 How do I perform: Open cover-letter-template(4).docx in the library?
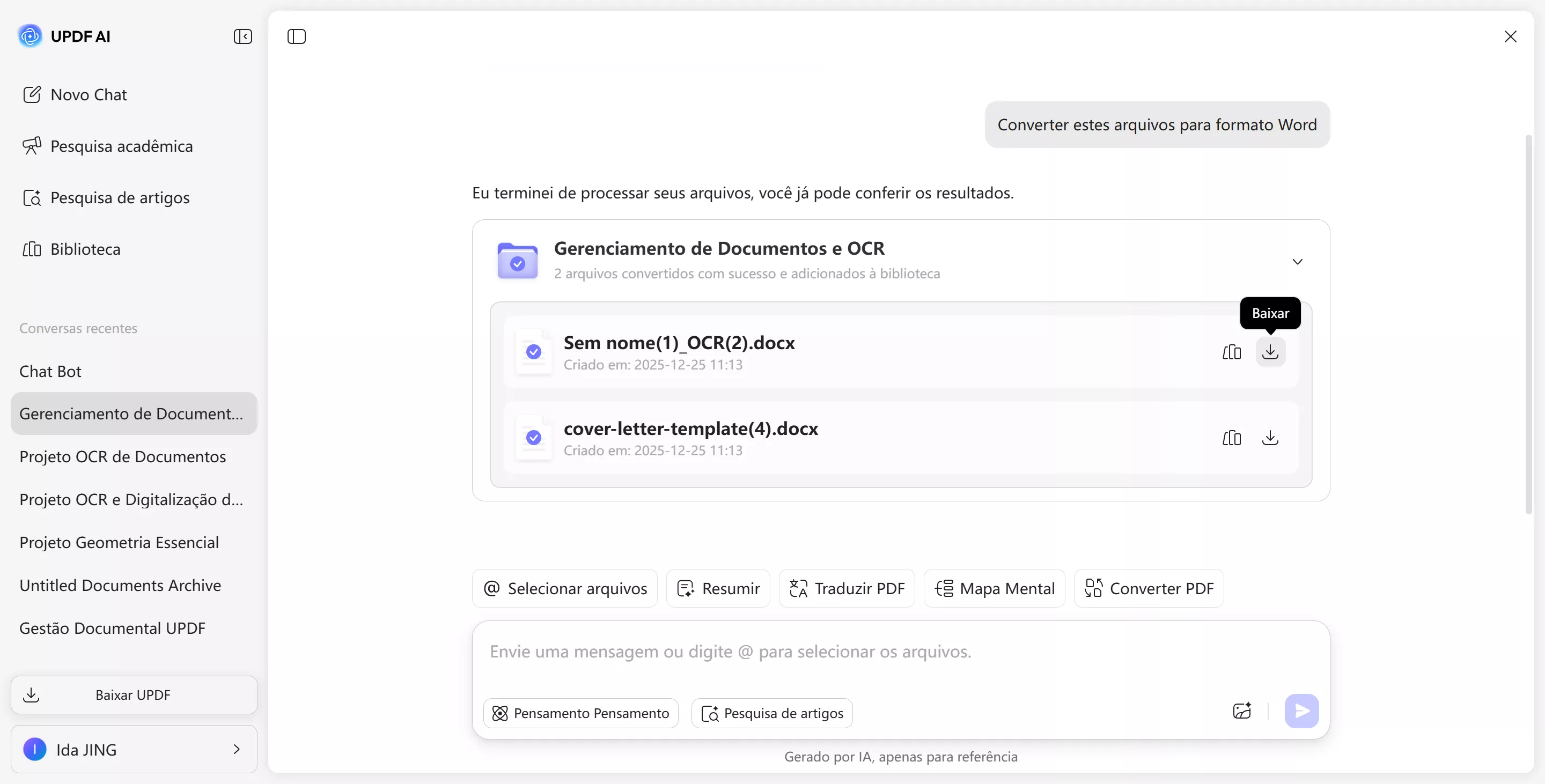point(1231,438)
